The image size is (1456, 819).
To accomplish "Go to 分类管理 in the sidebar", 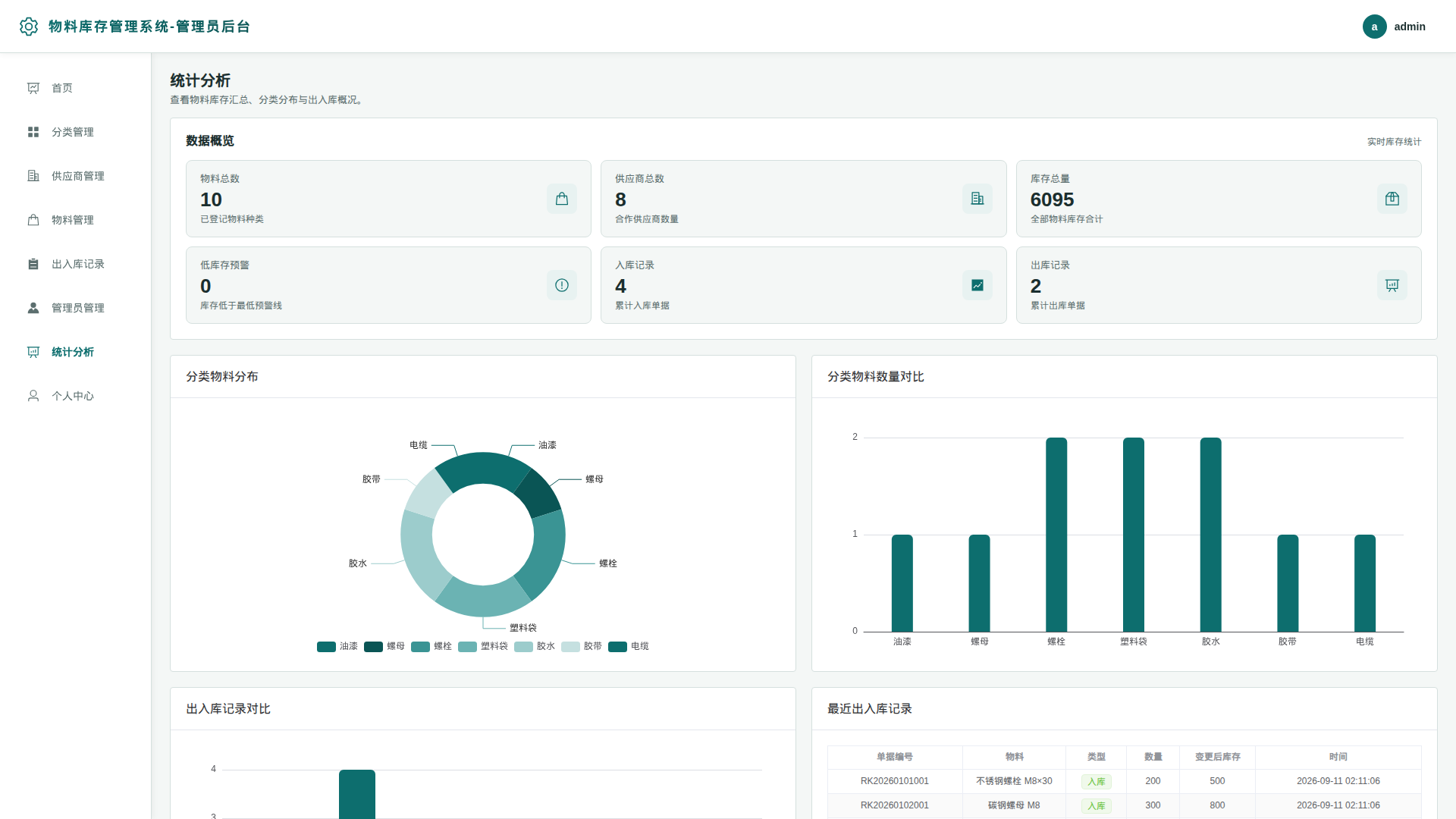I will [76, 132].
